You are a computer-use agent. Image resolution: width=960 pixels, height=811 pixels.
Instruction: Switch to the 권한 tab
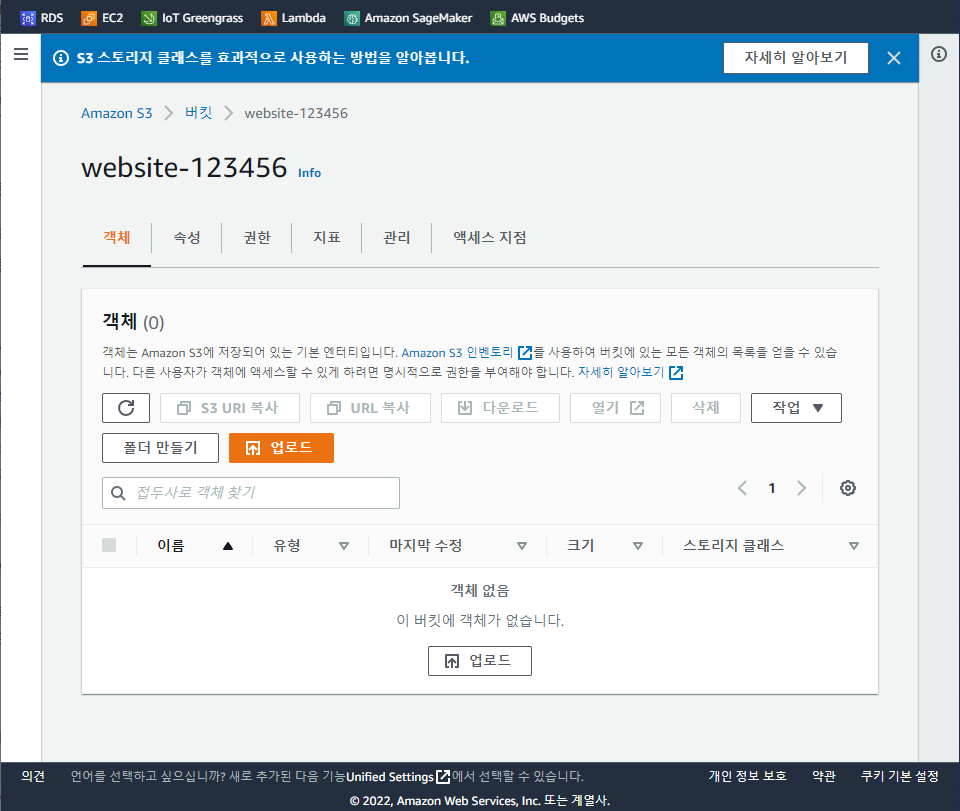point(257,237)
